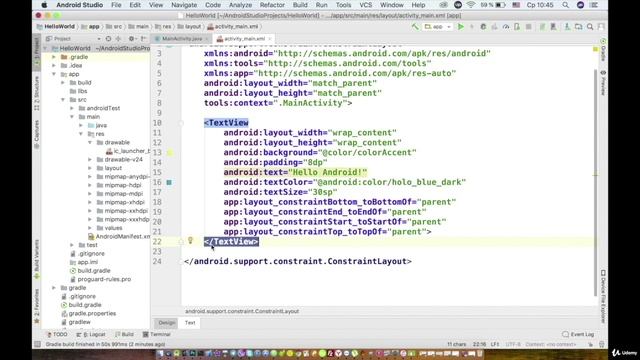
Task: Open the Structure side panel
Action: coord(37,93)
